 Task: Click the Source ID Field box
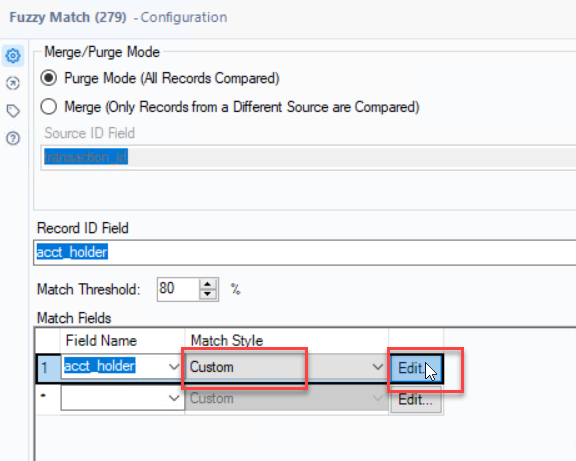tap(308, 157)
